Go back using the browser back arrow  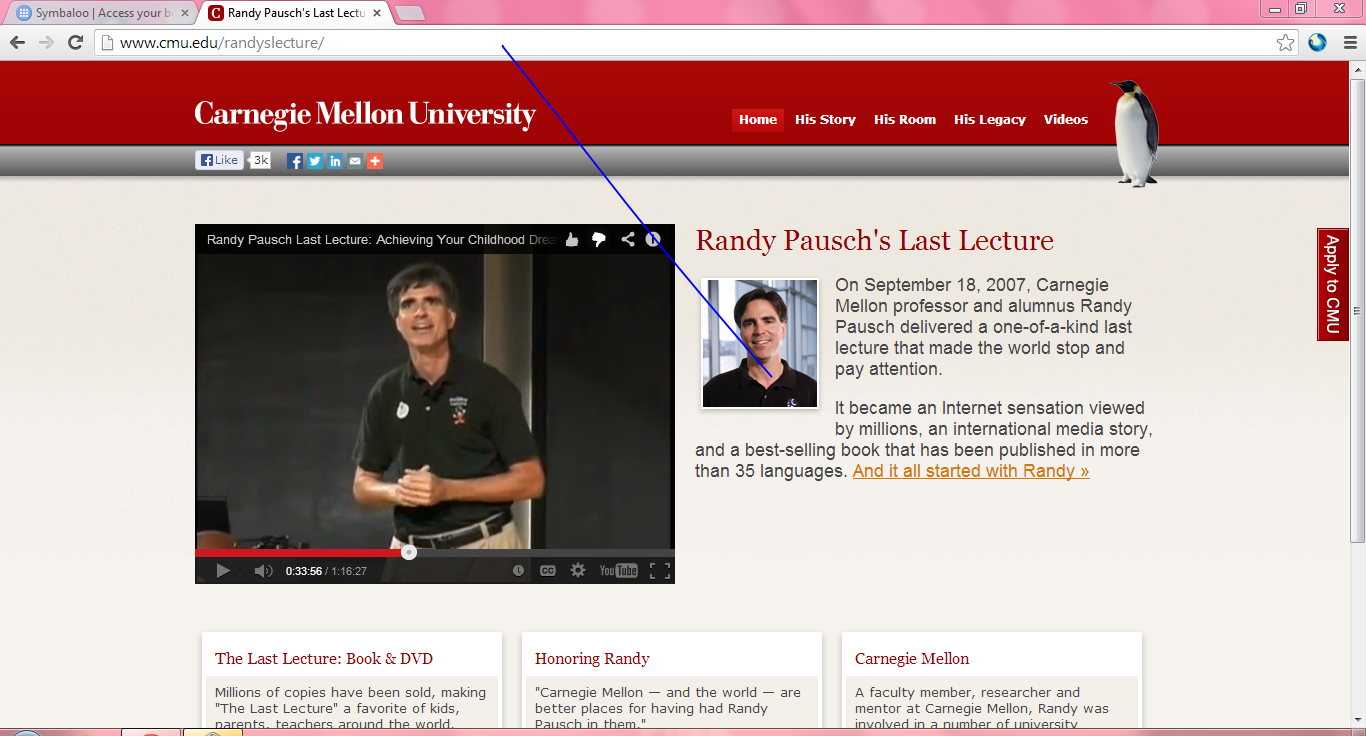click(x=17, y=43)
